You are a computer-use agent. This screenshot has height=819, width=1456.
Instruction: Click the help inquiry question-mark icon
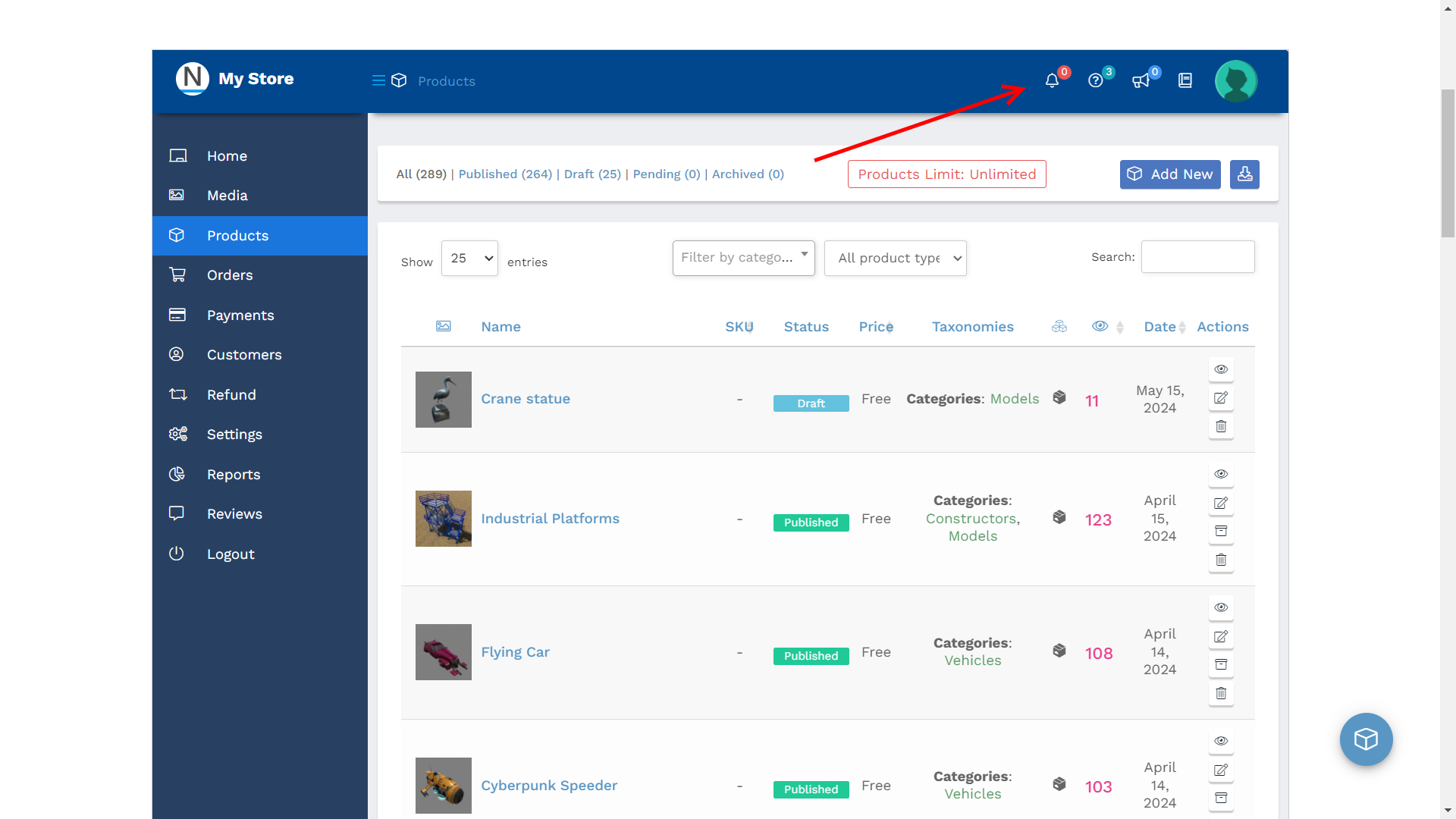coord(1095,80)
